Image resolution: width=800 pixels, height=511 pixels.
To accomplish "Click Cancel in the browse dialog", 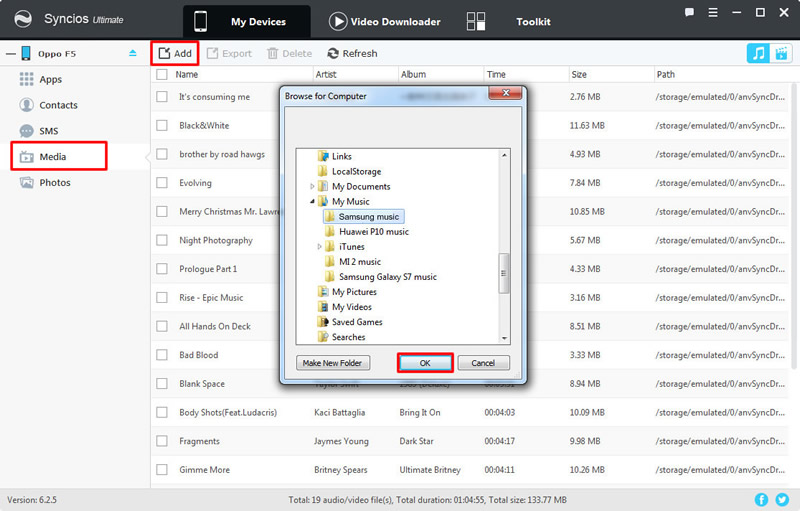I will click(483, 363).
